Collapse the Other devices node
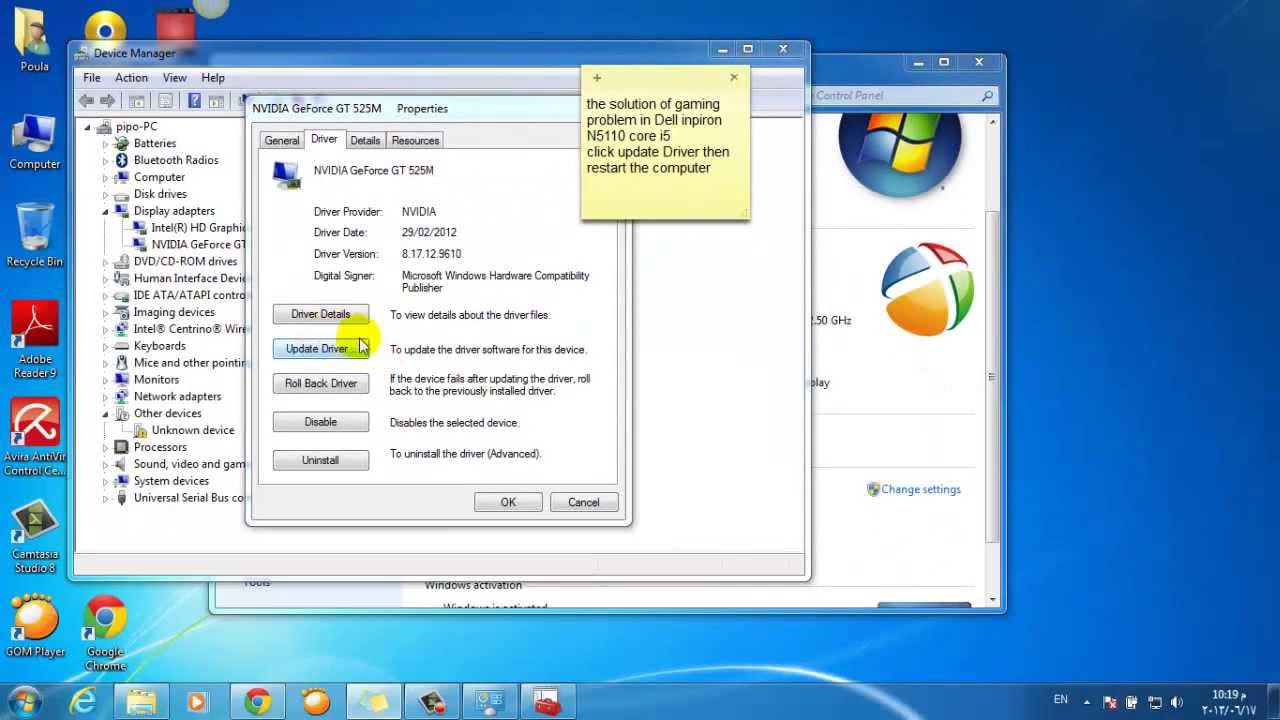 [105, 414]
